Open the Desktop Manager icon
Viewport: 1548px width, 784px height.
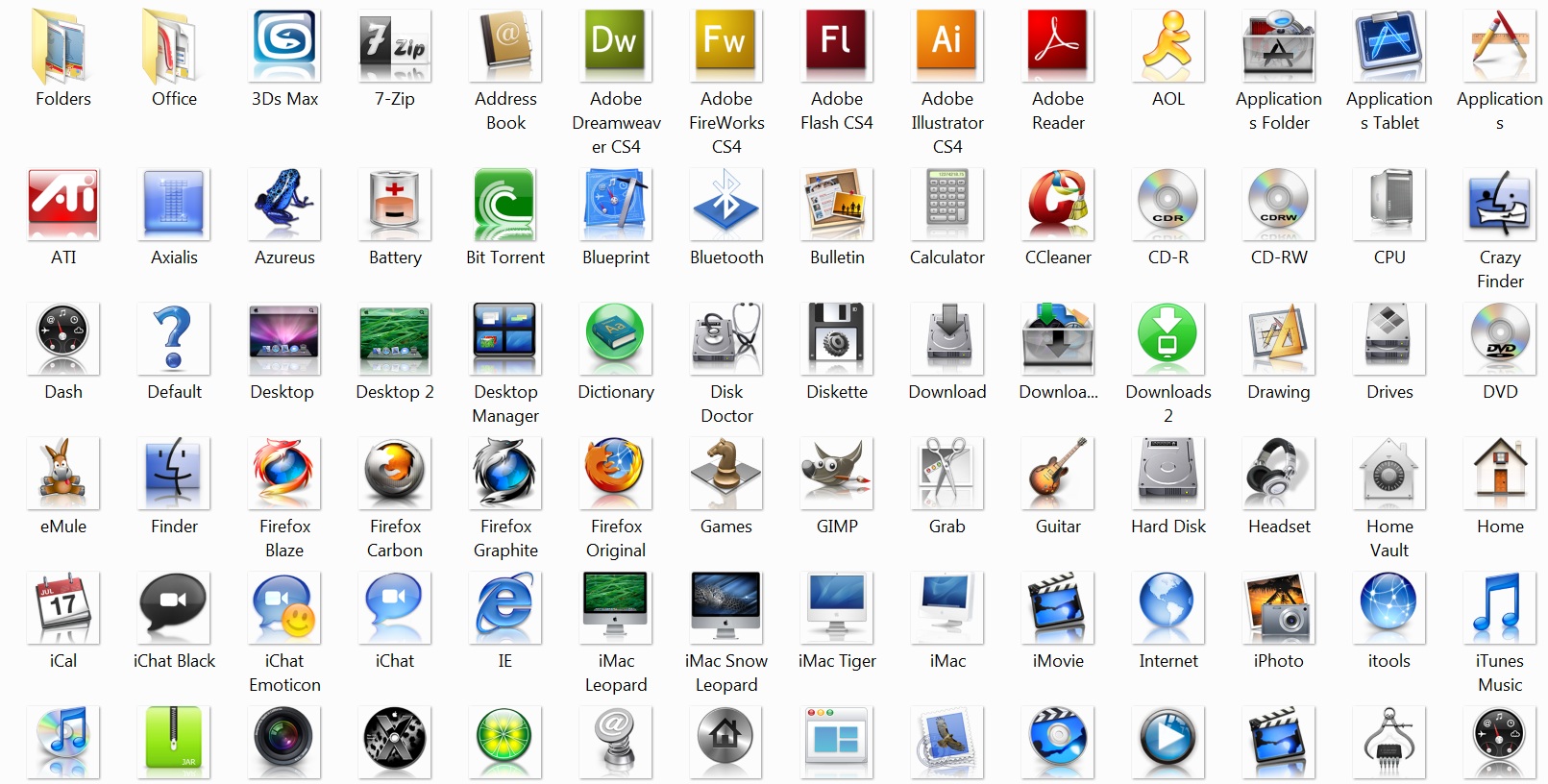tap(505, 338)
